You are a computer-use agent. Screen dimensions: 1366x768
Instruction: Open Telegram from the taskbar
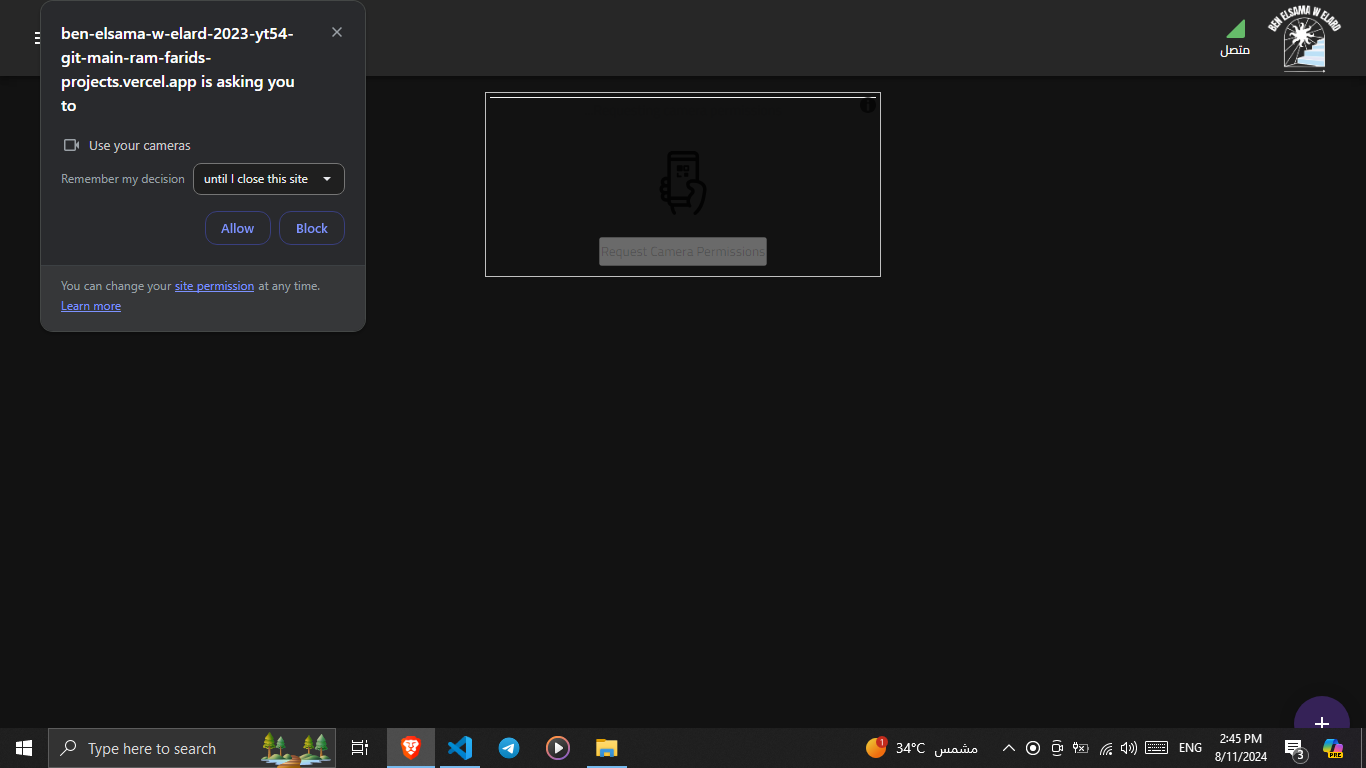509,748
